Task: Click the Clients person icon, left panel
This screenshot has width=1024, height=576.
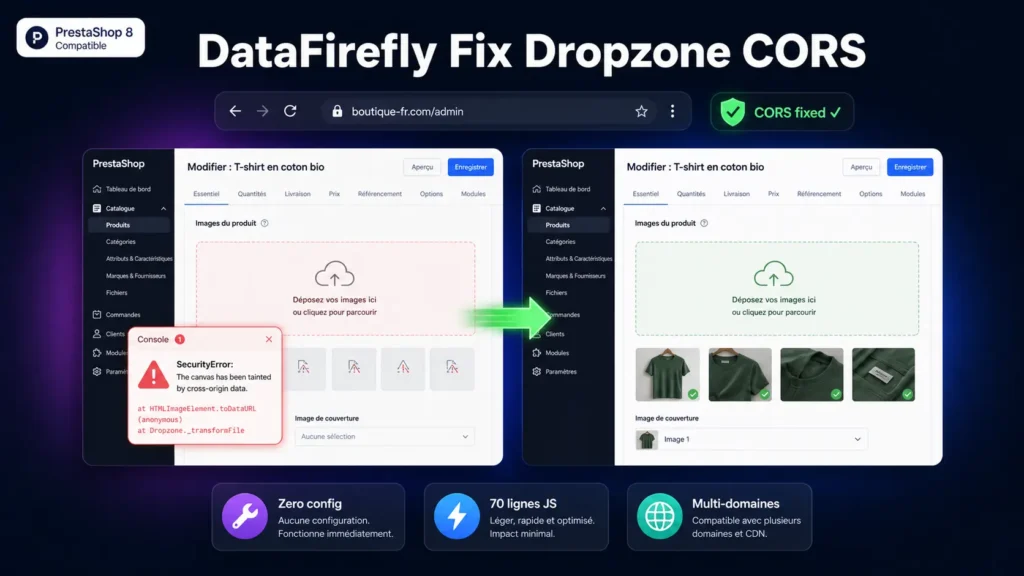Action: [x=97, y=334]
